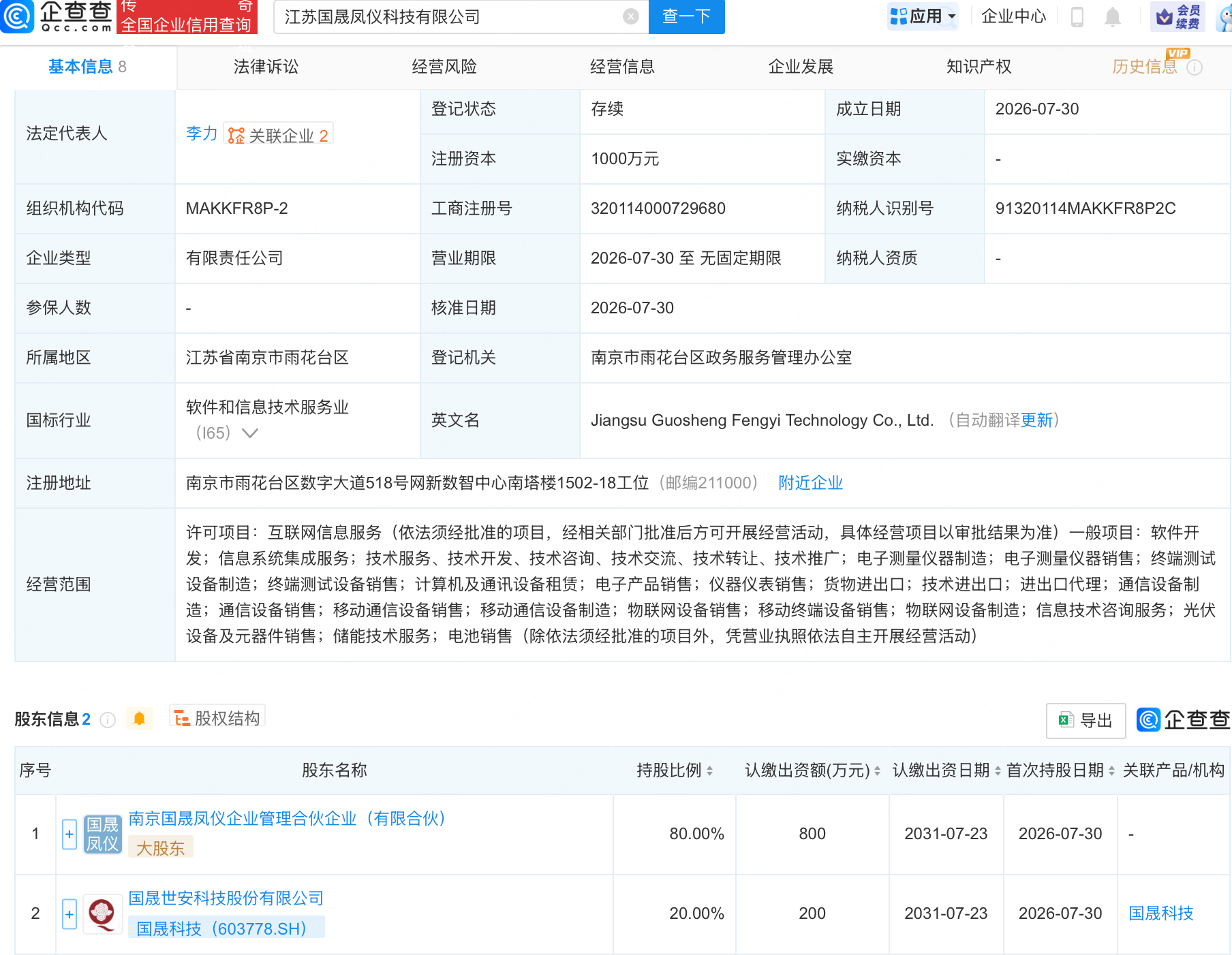Viewport: 1232px width, 955px height.
Task: Expand the 国标行业 I65 chevron
Action: pos(250,433)
